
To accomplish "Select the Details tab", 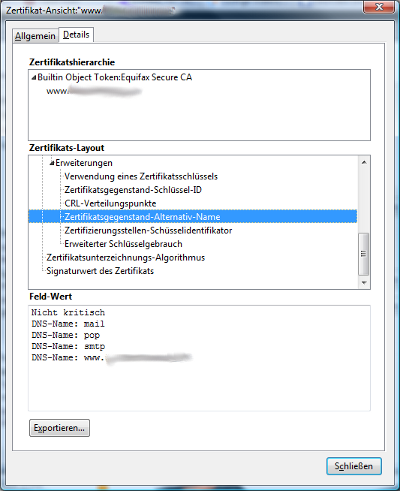I will pos(76,35).
